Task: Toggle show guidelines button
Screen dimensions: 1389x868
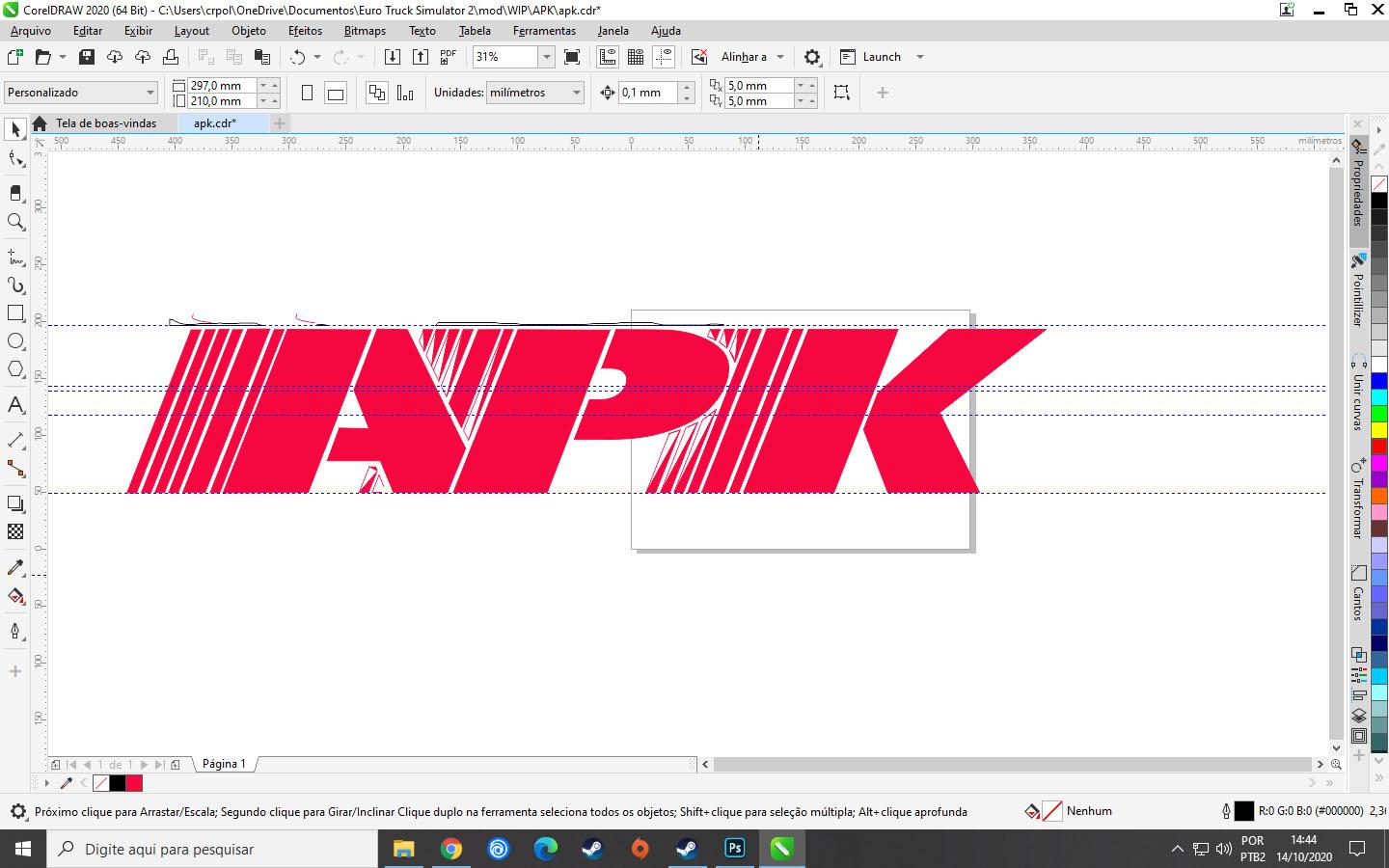Action: click(664, 57)
